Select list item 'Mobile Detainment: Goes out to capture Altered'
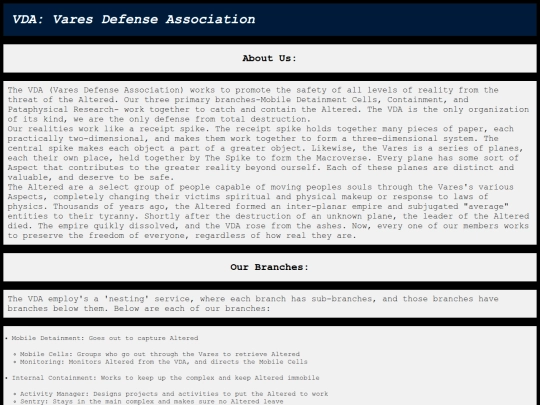 coord(105,338)
